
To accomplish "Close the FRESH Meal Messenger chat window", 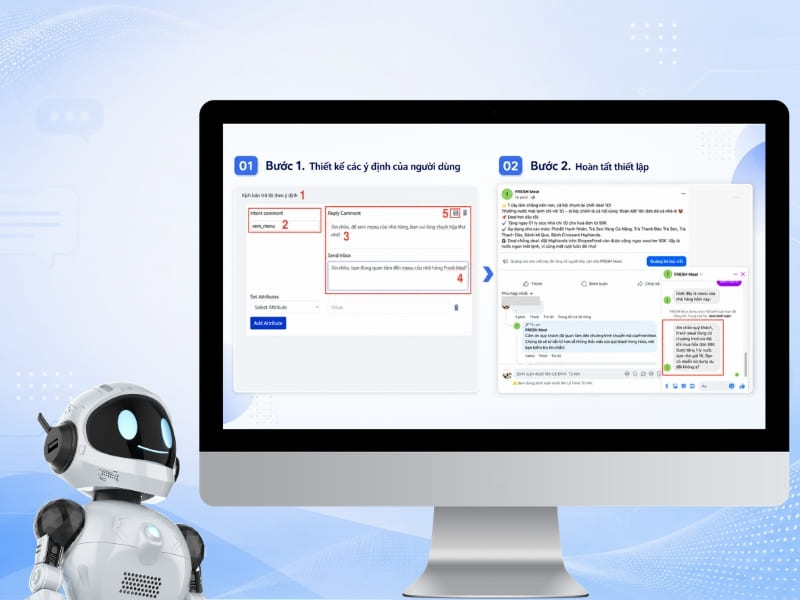I will tap(743, 274).
